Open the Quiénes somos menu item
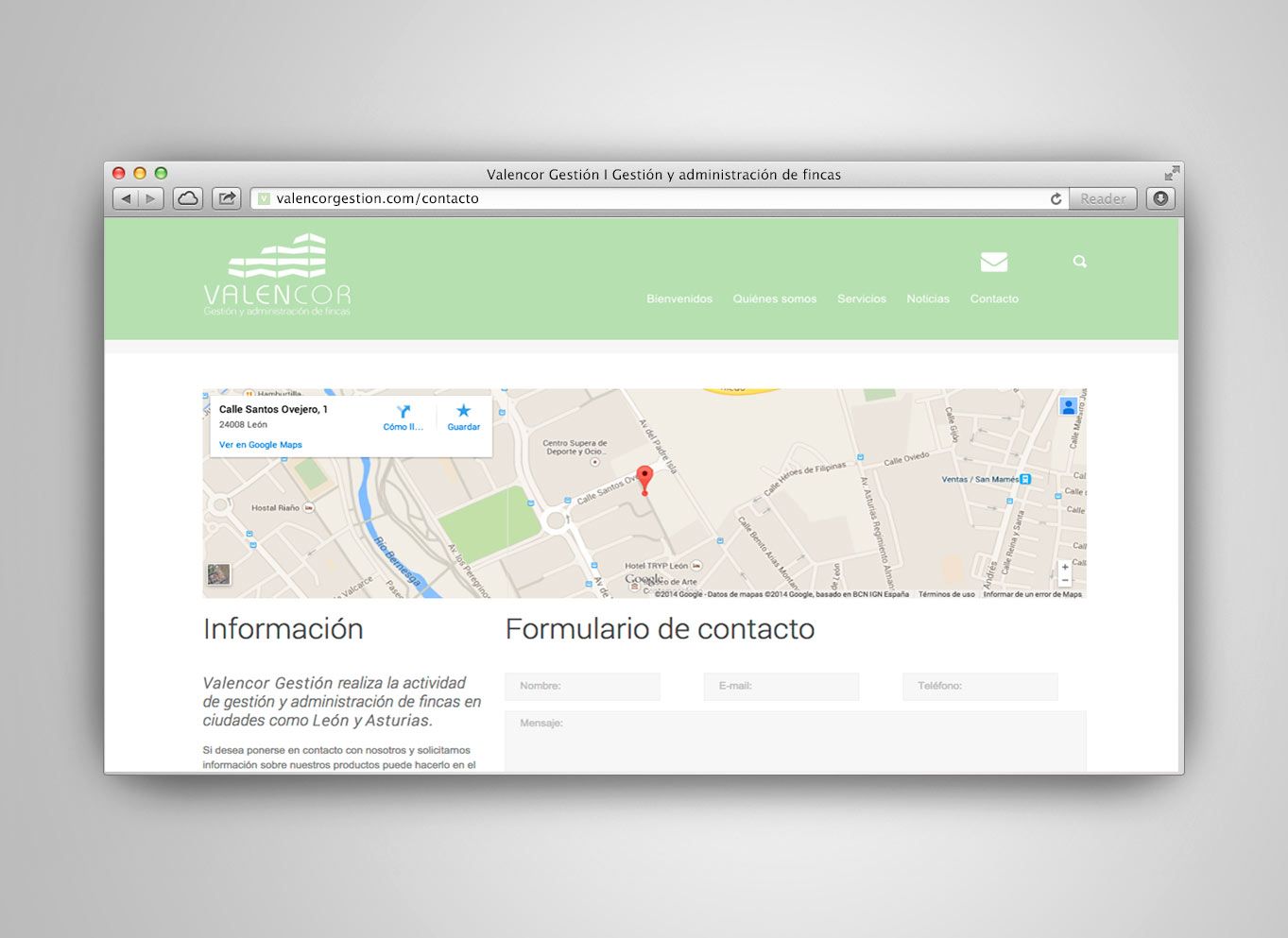The image size is (1288, 938). [775, 298]
